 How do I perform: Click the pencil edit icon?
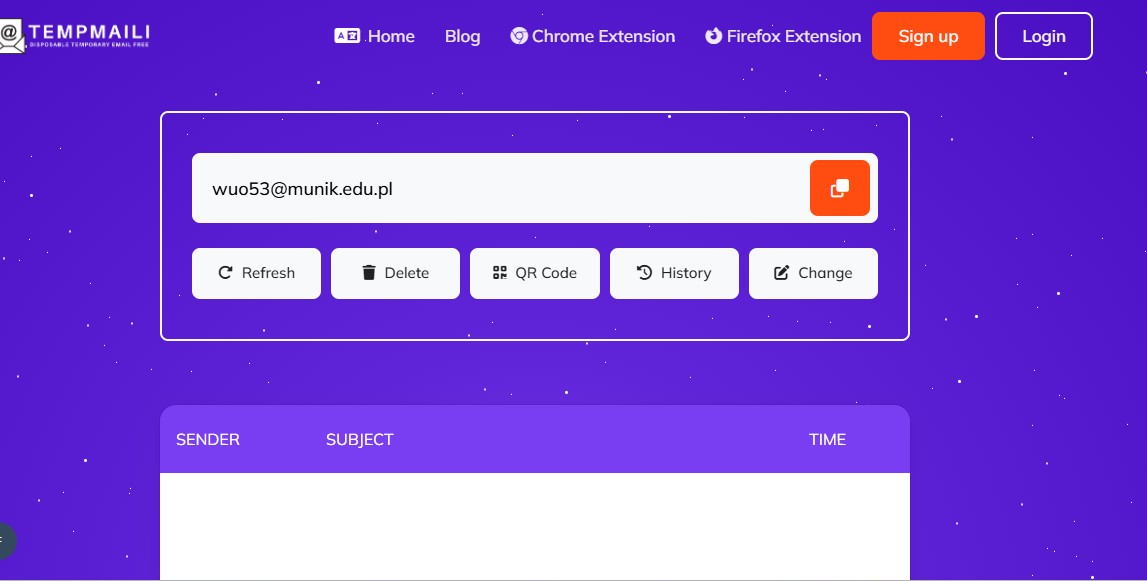(781, 273)
